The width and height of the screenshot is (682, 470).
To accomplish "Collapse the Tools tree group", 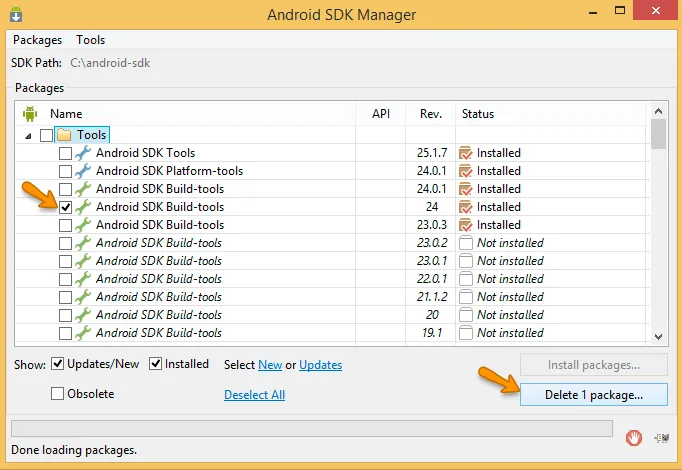I will pos(28,136).
